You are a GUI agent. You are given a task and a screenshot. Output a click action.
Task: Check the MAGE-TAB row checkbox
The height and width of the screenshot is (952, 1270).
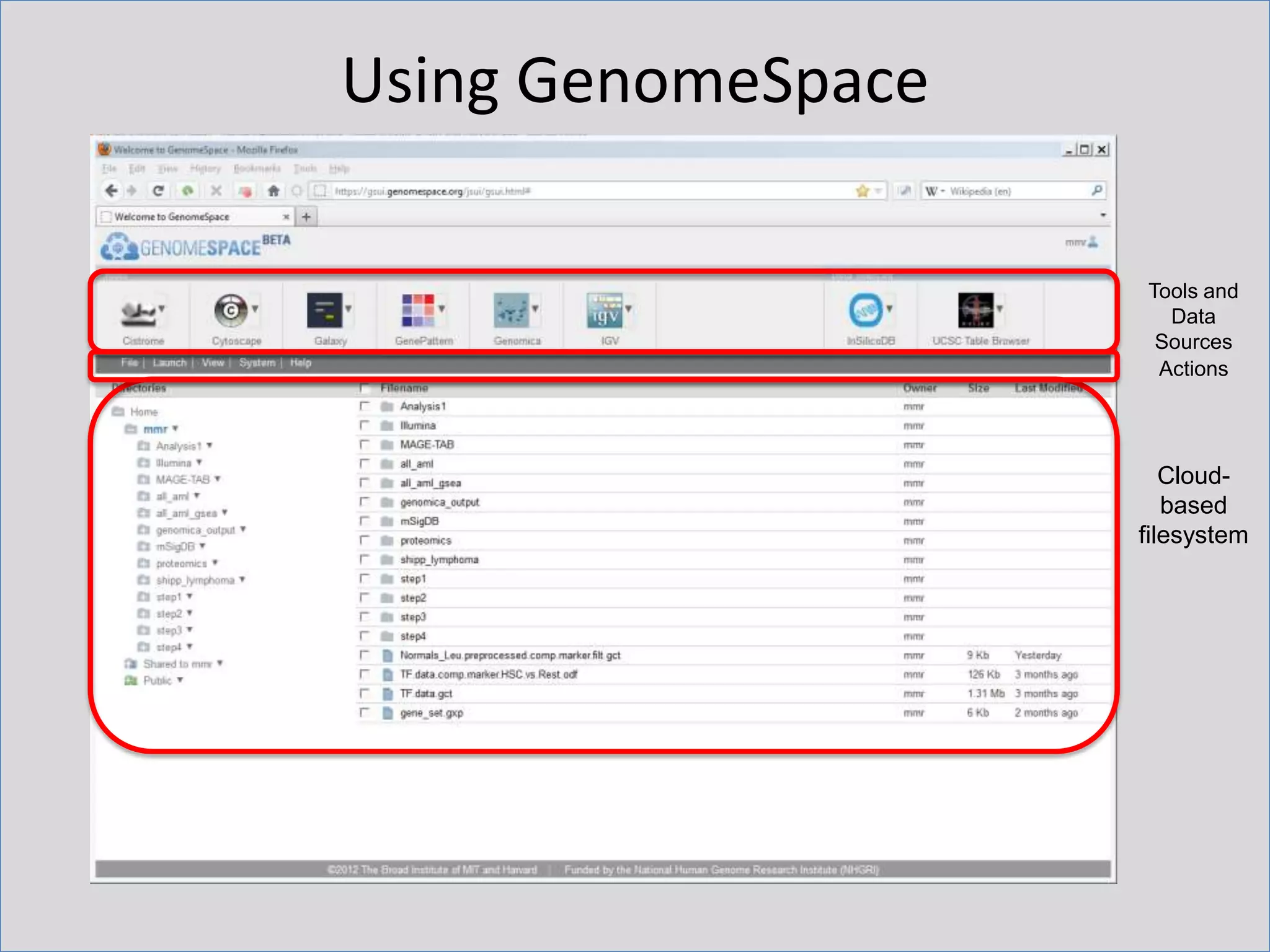365,444
